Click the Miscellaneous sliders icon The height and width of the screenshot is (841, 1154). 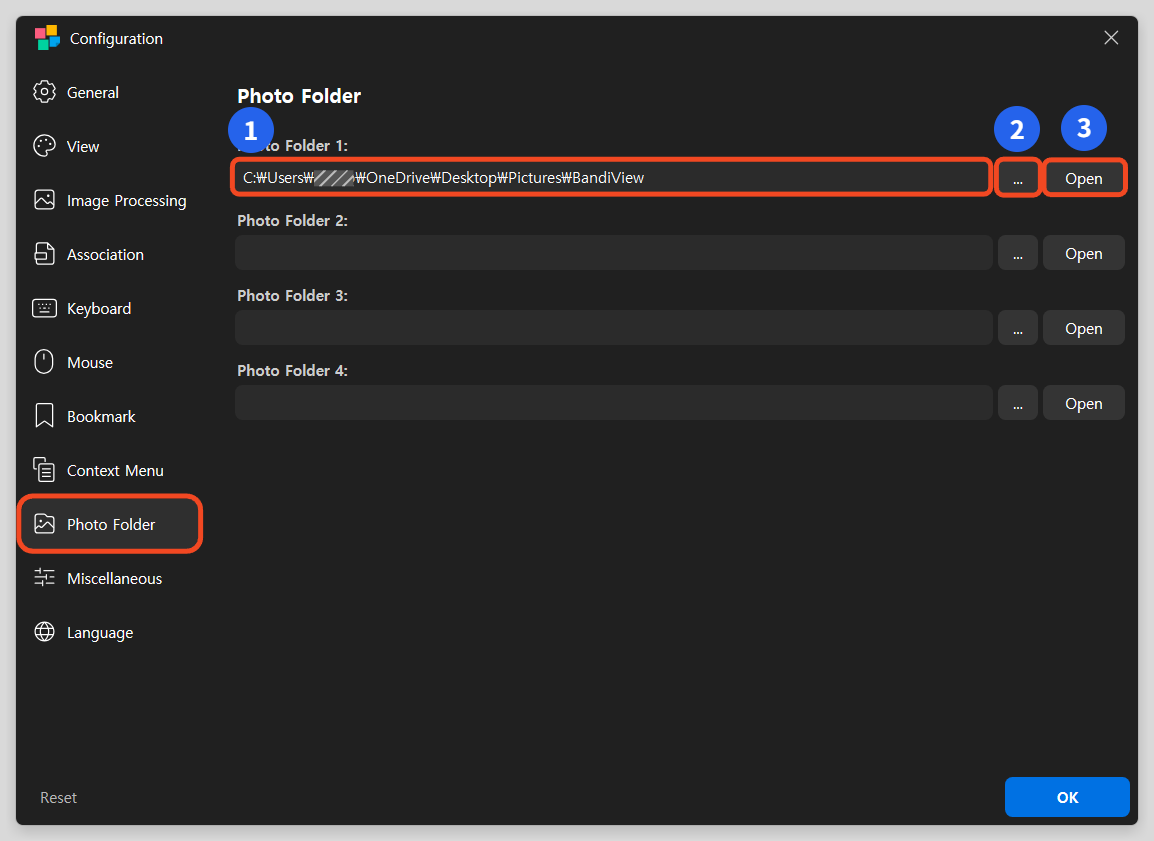coord(44,578)
